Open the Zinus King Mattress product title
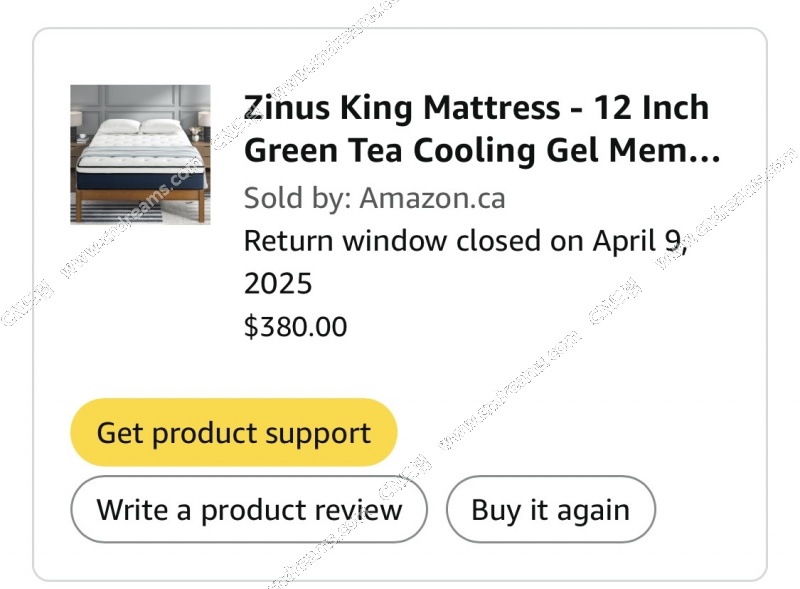 [476, 108]
